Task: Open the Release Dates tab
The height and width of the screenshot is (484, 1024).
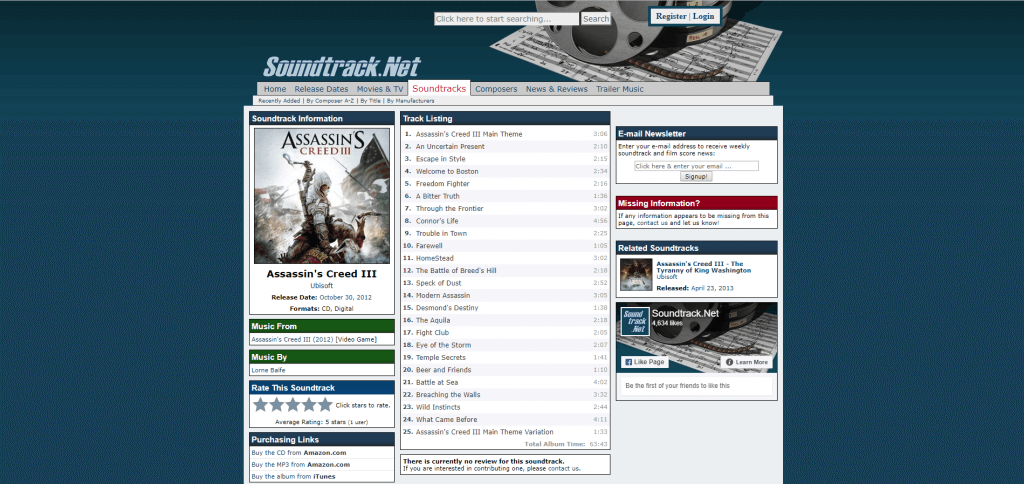Action: pyautogui.click(x=321, y=89)
